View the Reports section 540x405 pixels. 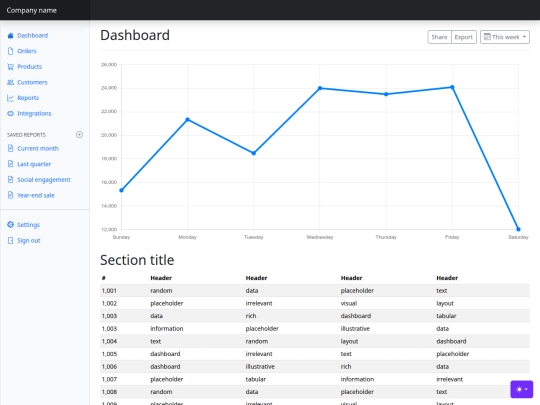[28, 98]
